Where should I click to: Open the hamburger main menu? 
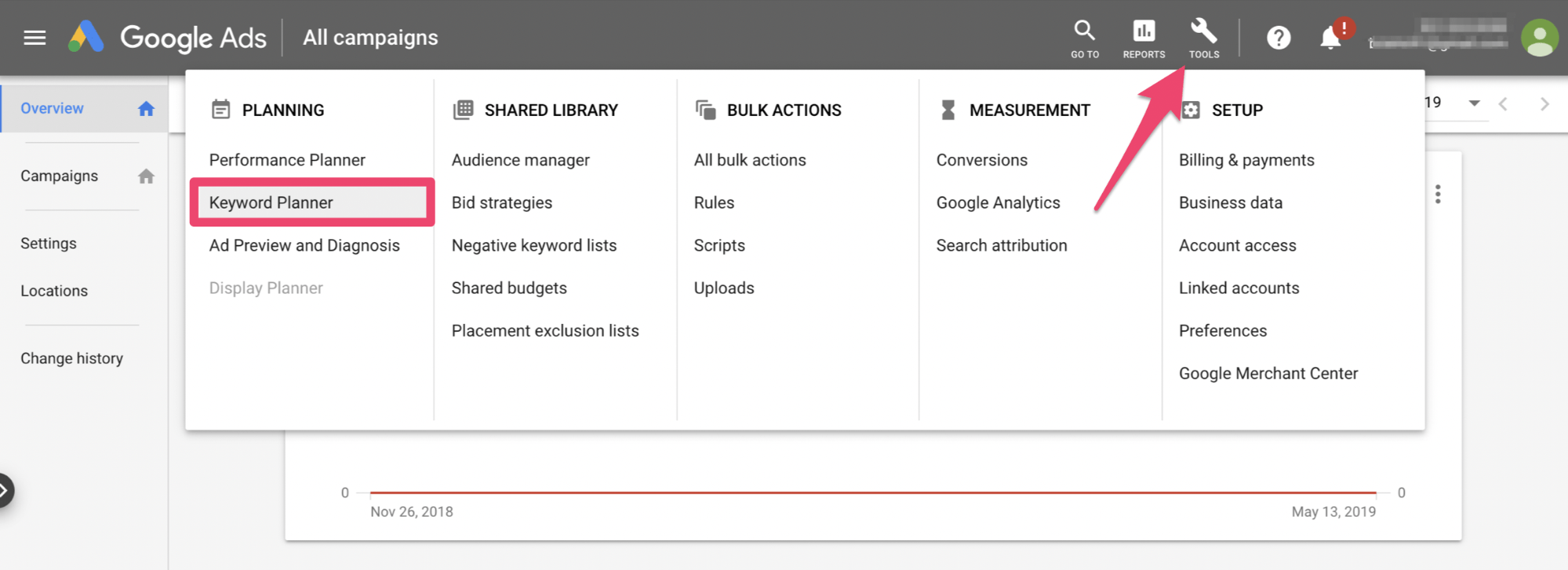click(x=35, y=38)
